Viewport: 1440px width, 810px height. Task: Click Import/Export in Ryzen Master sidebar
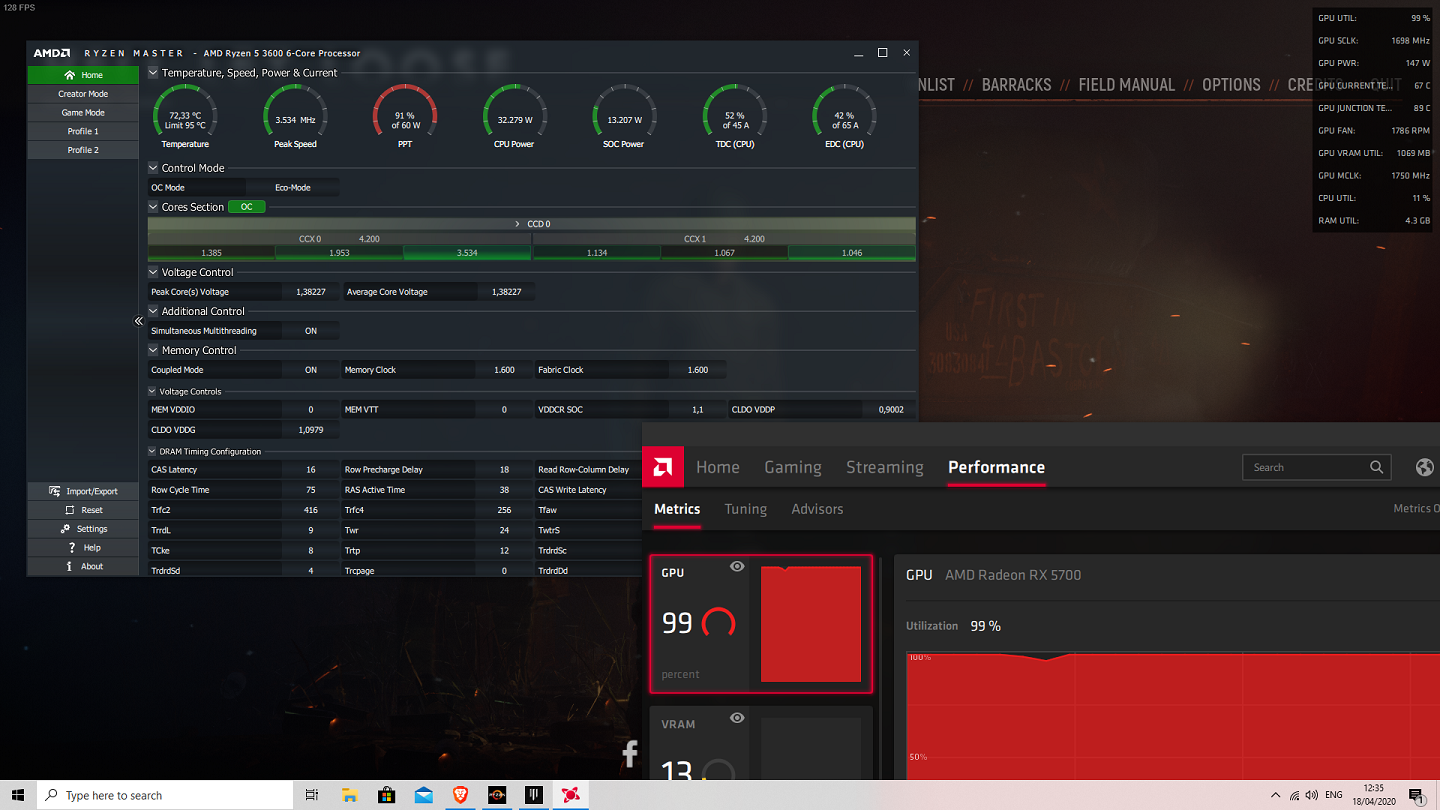click(x=83, y=491)
